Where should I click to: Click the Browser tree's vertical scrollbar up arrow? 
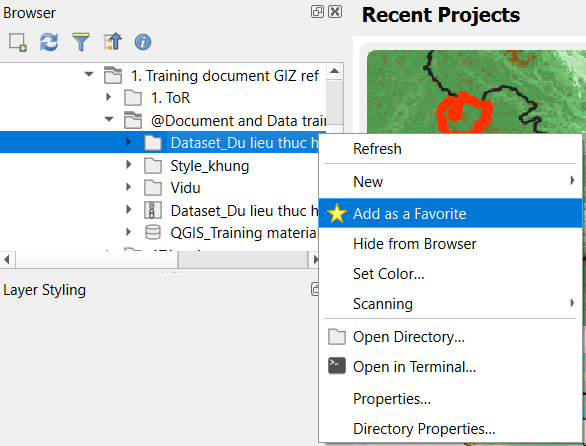click(334, 71)
